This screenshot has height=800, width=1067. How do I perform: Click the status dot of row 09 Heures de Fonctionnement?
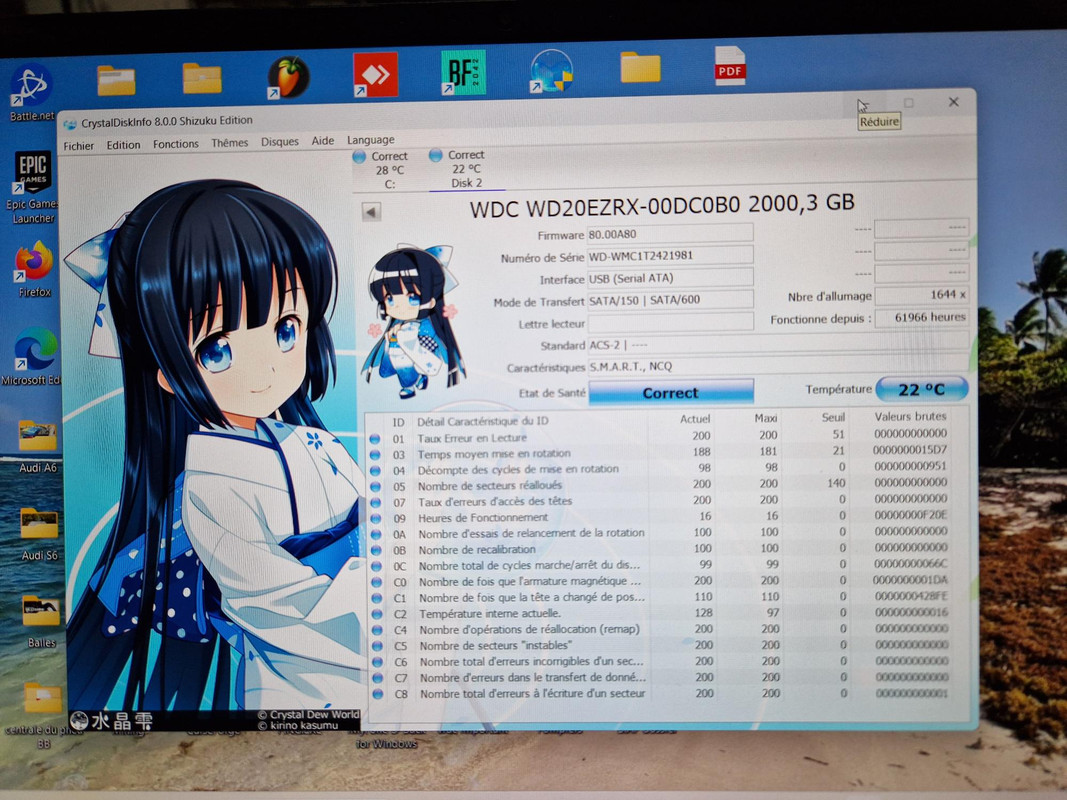pos(375,518)
